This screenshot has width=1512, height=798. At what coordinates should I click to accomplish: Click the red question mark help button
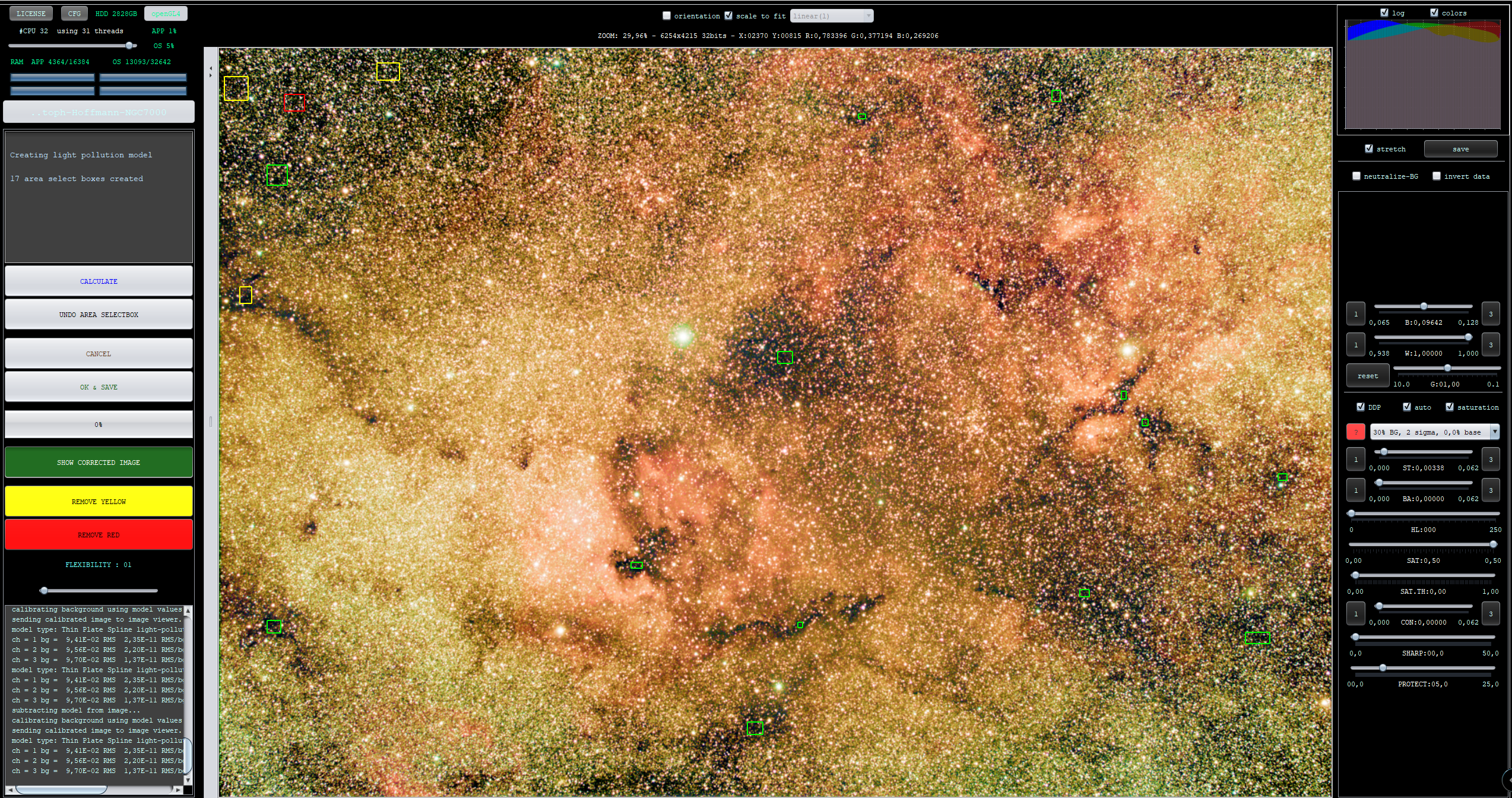(1355, 432)
